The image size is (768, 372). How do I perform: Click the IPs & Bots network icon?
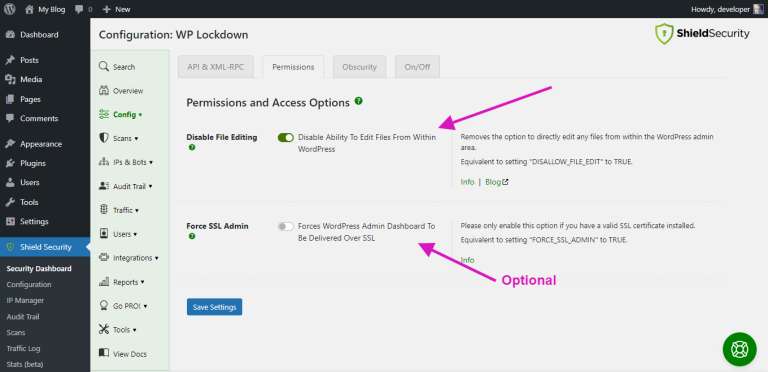tap(103, 162)
